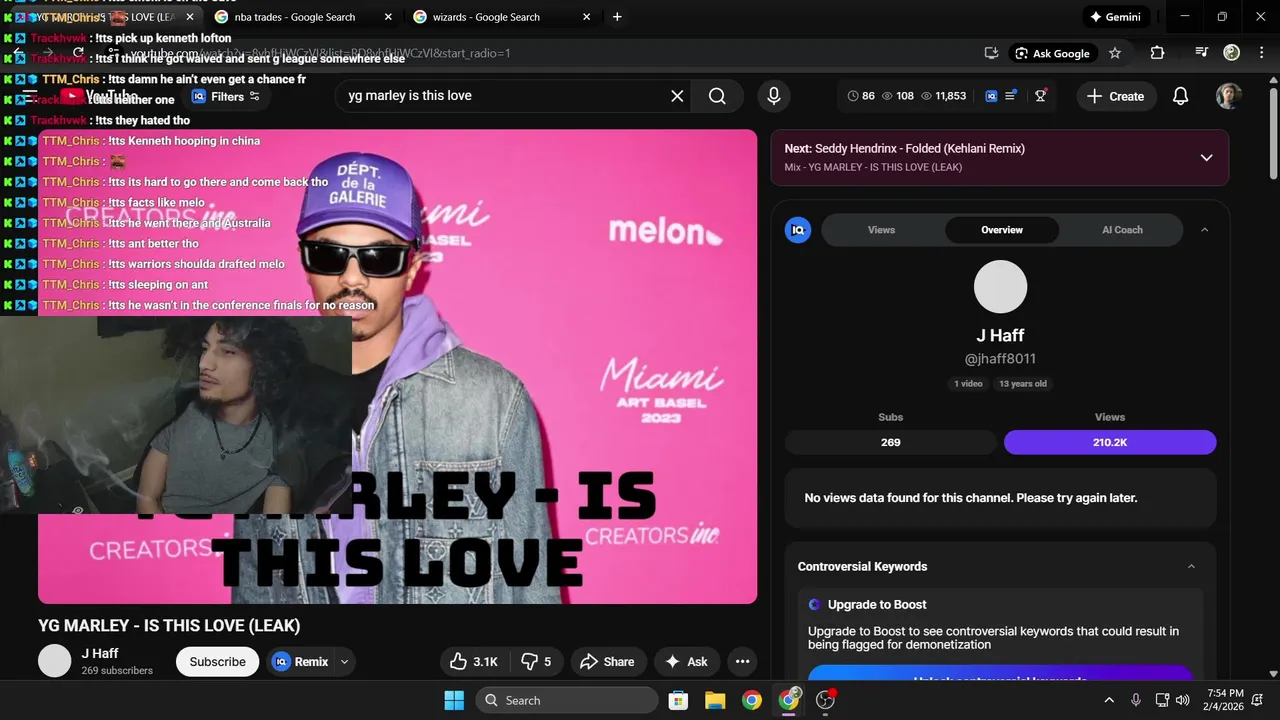Open OBS Studio from taskbar

[825, 700]
